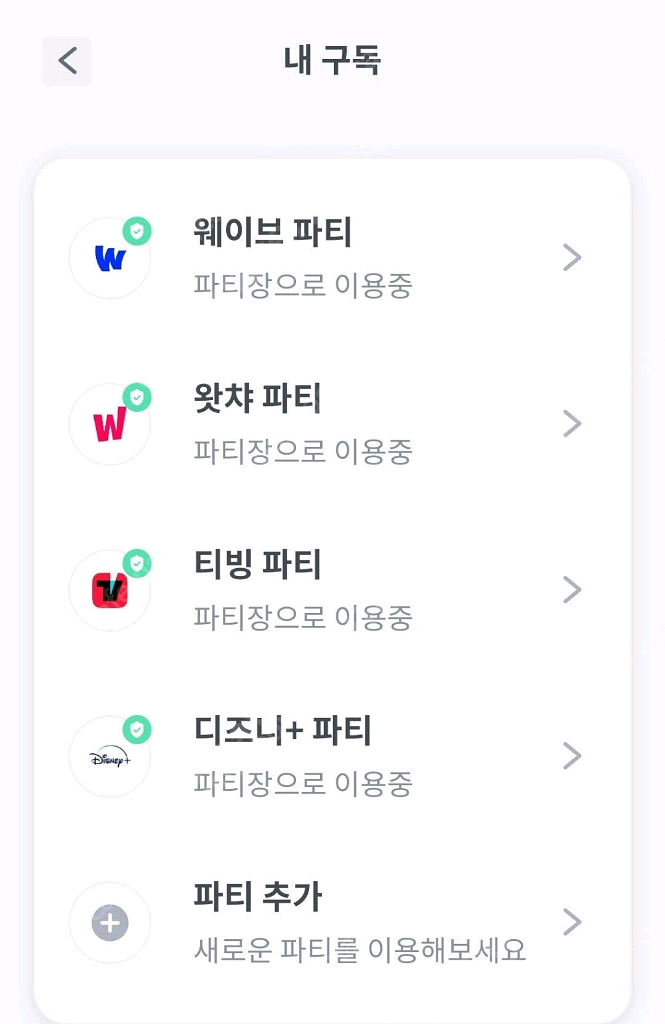Open 디즈니+ 파티 with its chevron
This screenshot has width=665, height=1024.
[x=573, y=757]
